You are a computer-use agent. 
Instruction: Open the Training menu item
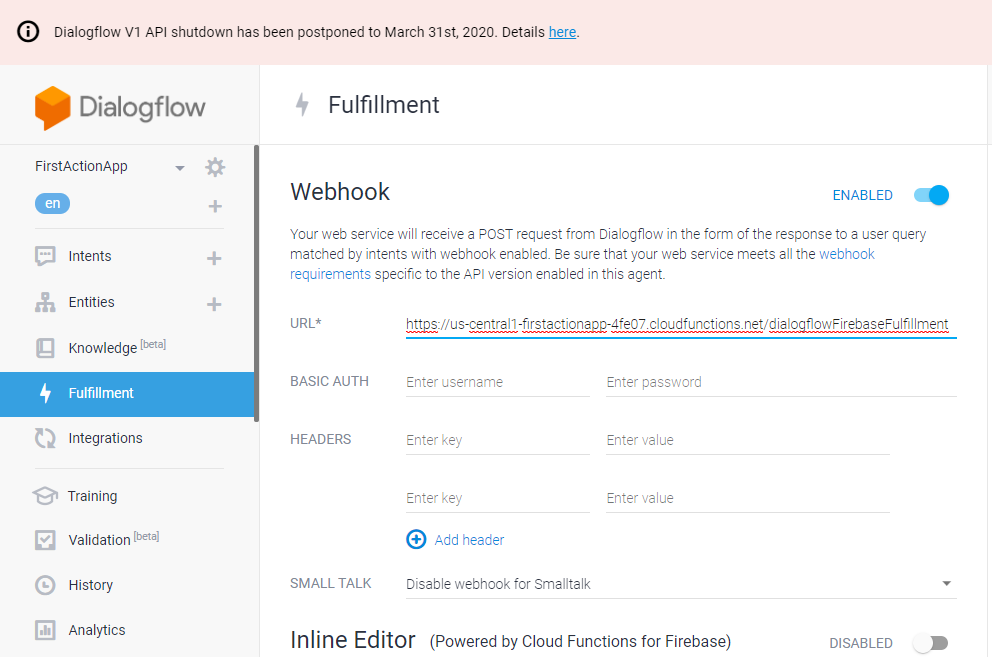coord(92,496)
